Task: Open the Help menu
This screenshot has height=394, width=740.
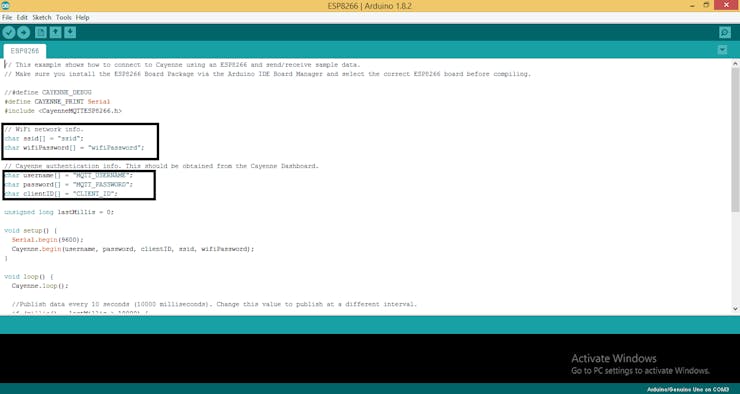Action: [82, 17]
